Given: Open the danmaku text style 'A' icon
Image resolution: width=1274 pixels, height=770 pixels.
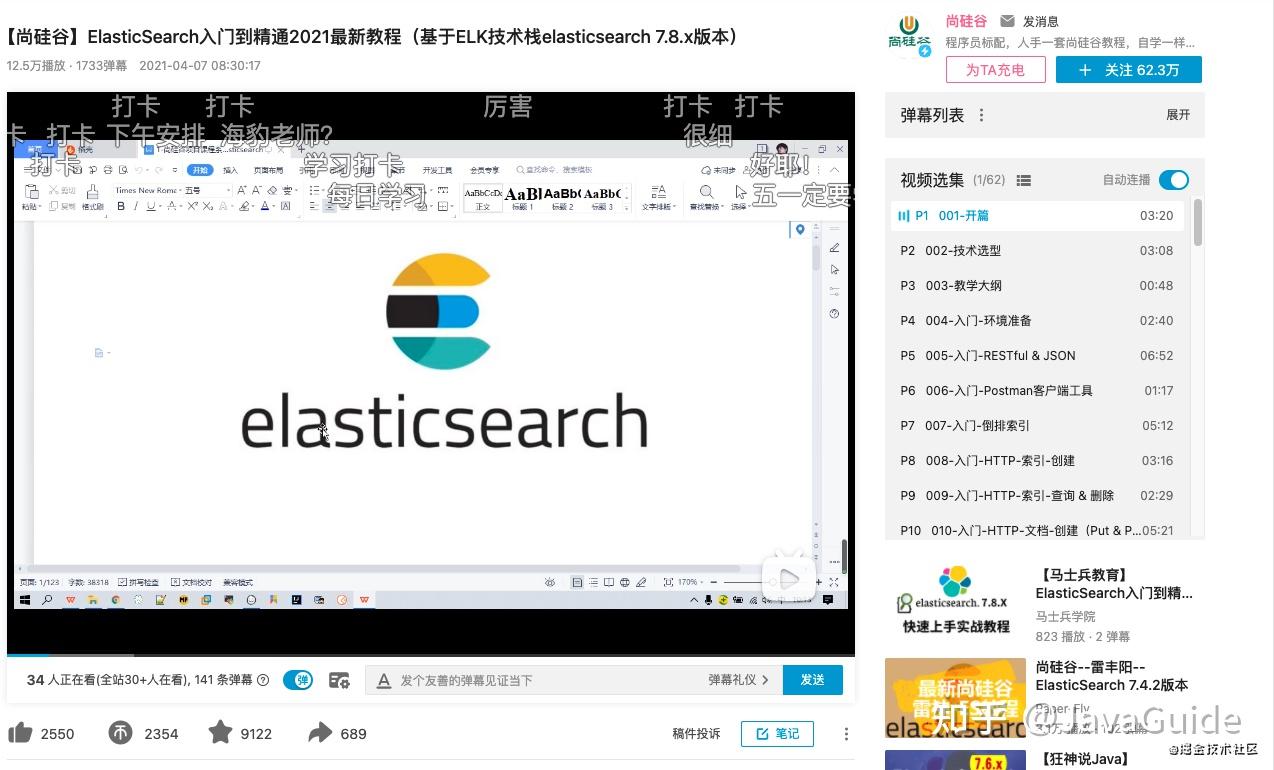Looking at the screenshot, I should click(x=383, y=680).
